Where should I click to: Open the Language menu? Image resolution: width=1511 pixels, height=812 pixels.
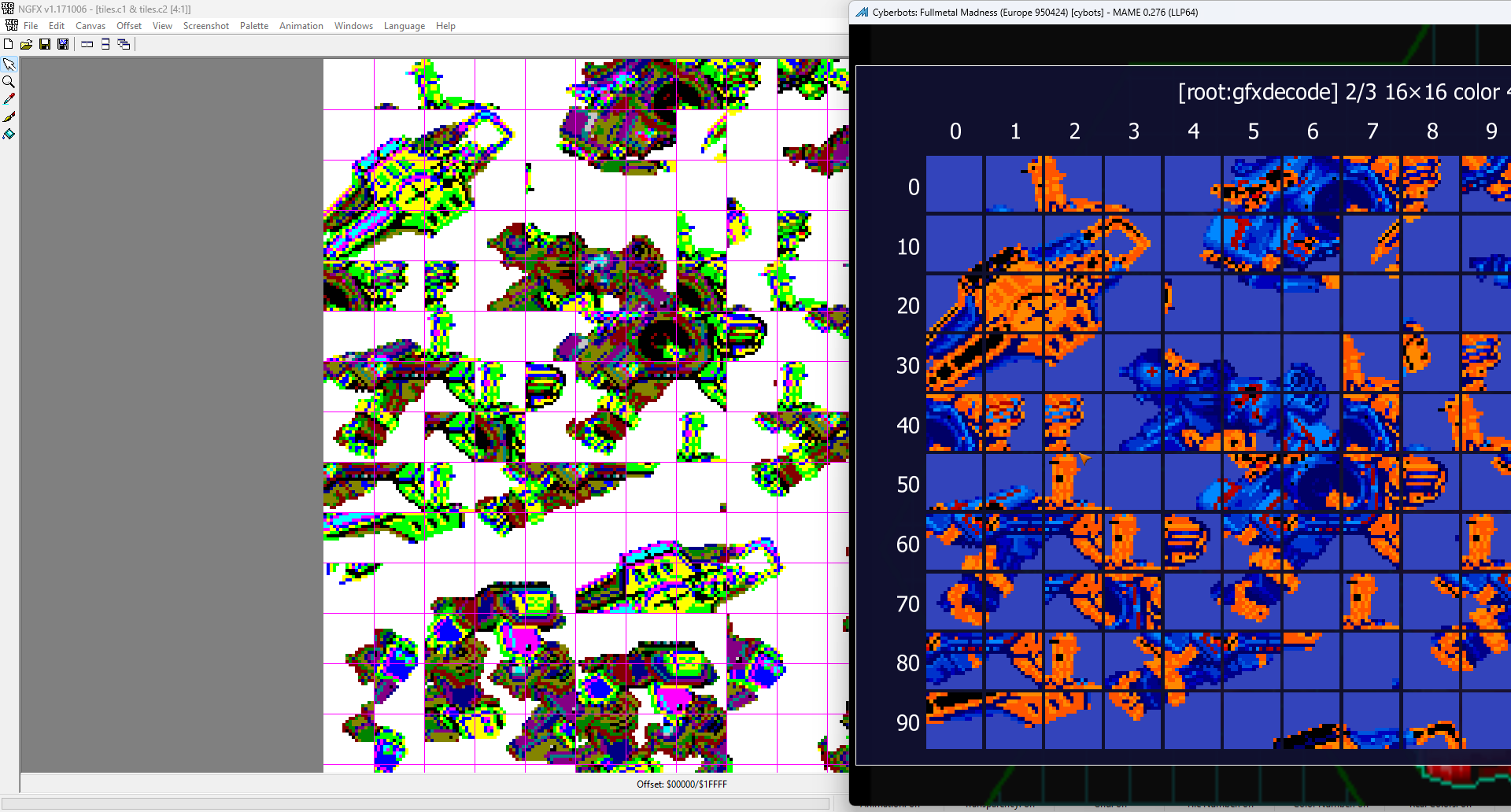405,26
